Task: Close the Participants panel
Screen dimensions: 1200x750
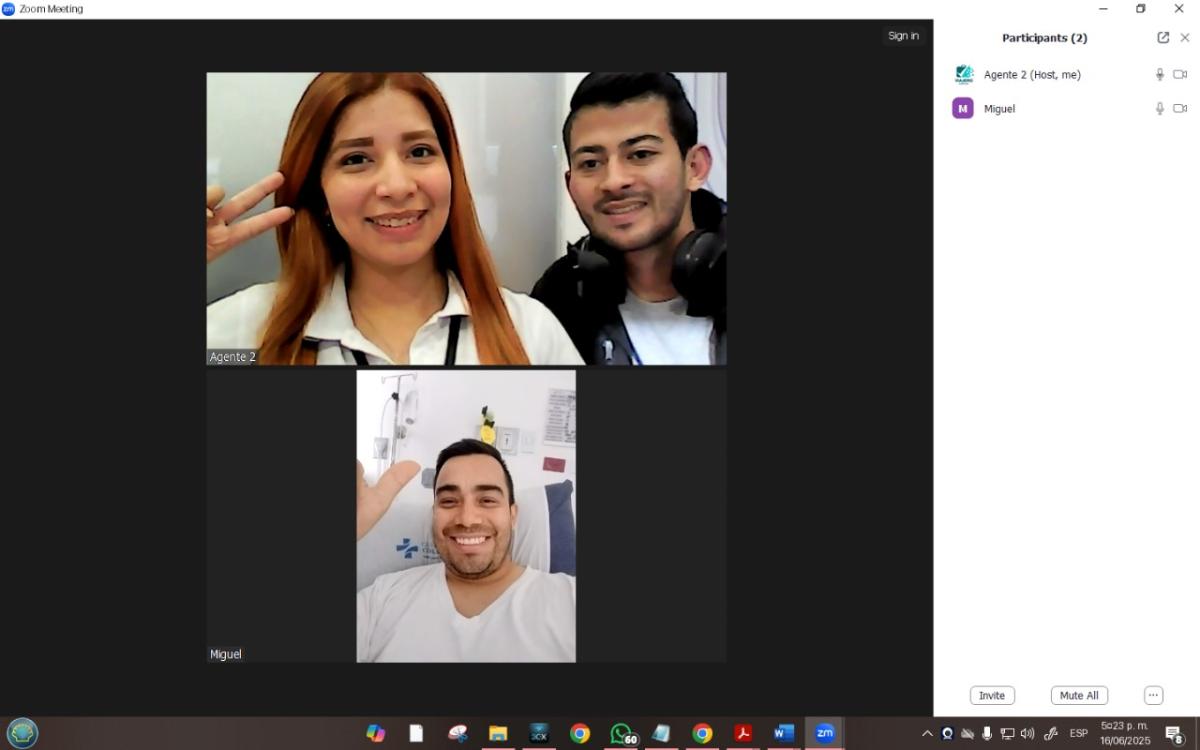Action: 1185,38
